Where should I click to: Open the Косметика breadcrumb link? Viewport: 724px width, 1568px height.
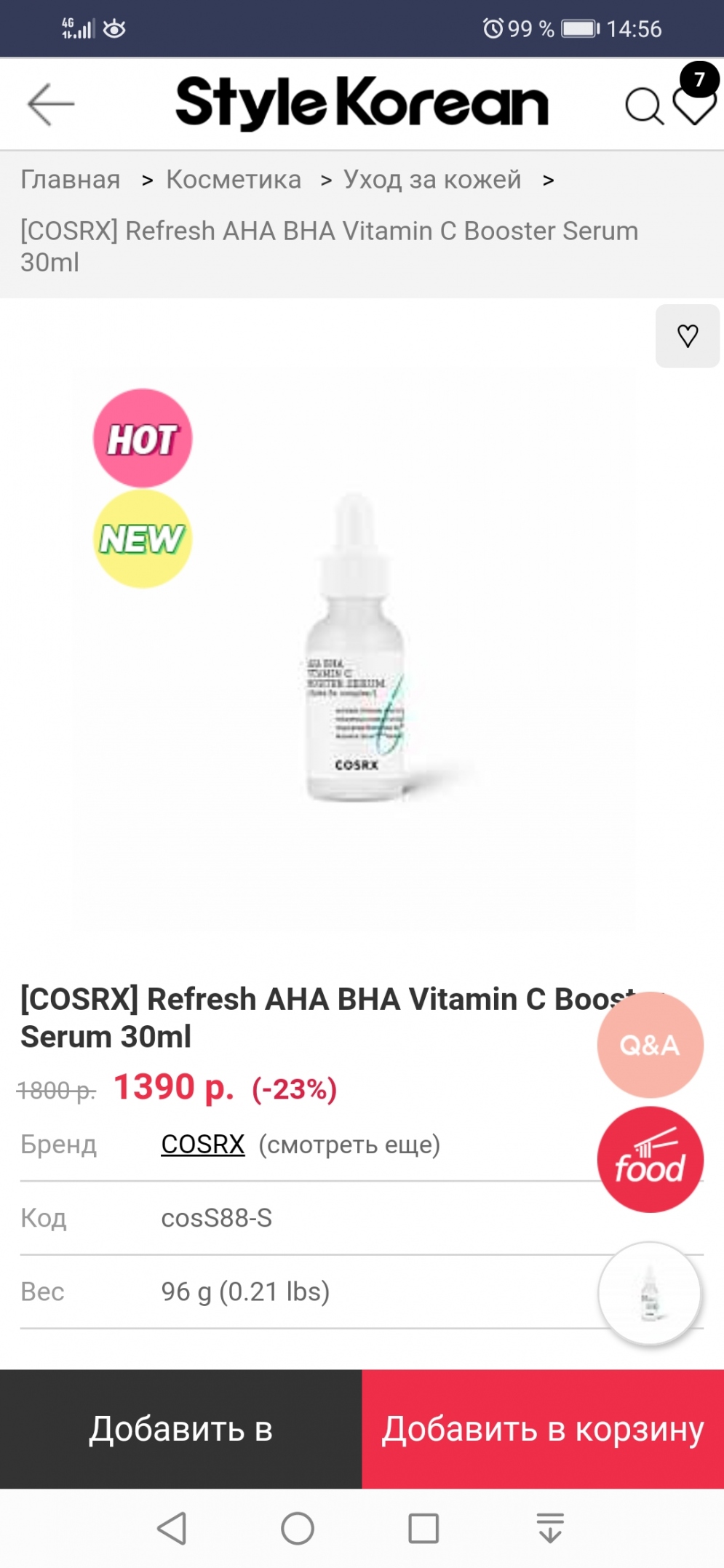[234, 179]
